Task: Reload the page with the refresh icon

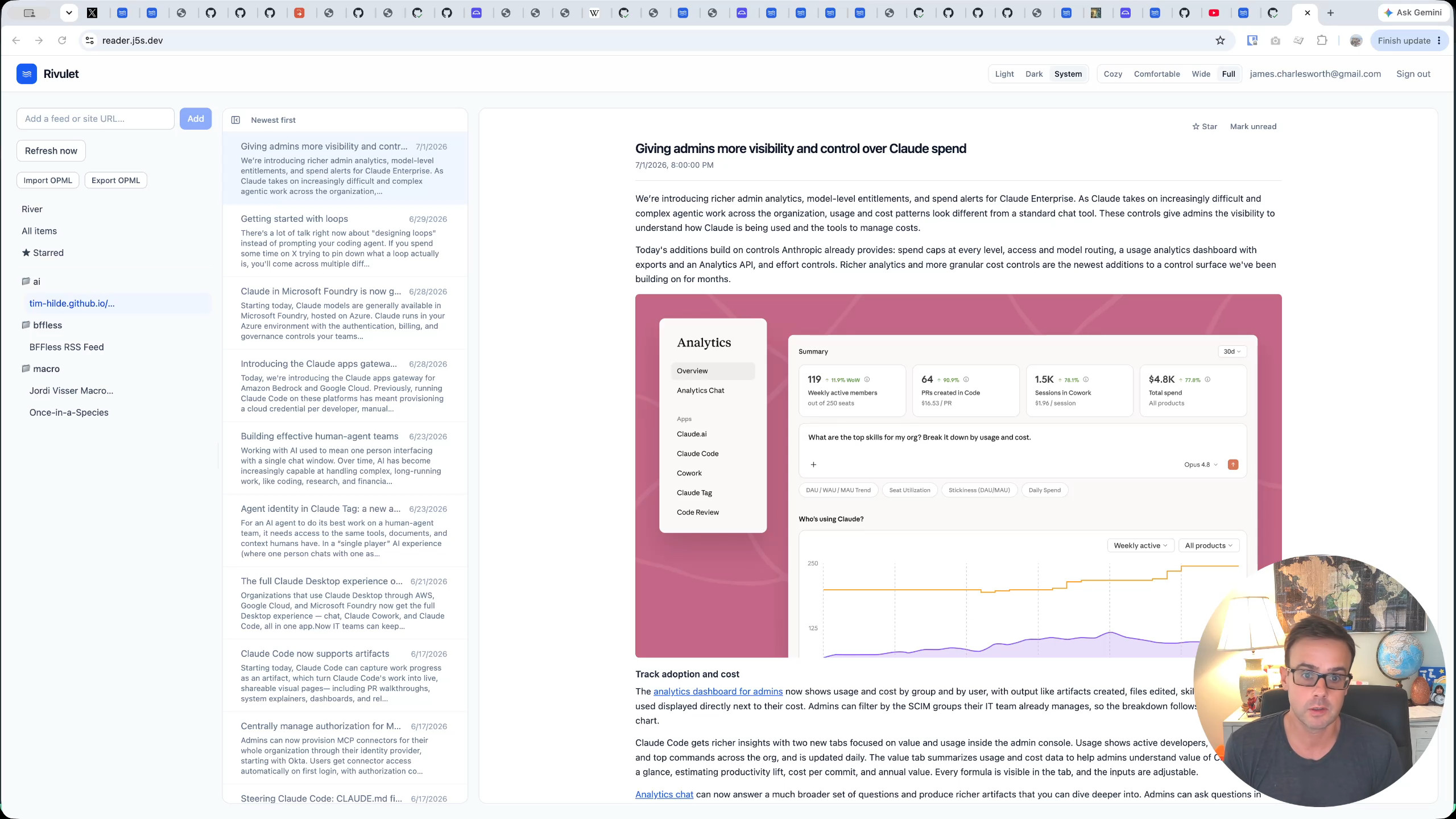Action: coord(62,40)
